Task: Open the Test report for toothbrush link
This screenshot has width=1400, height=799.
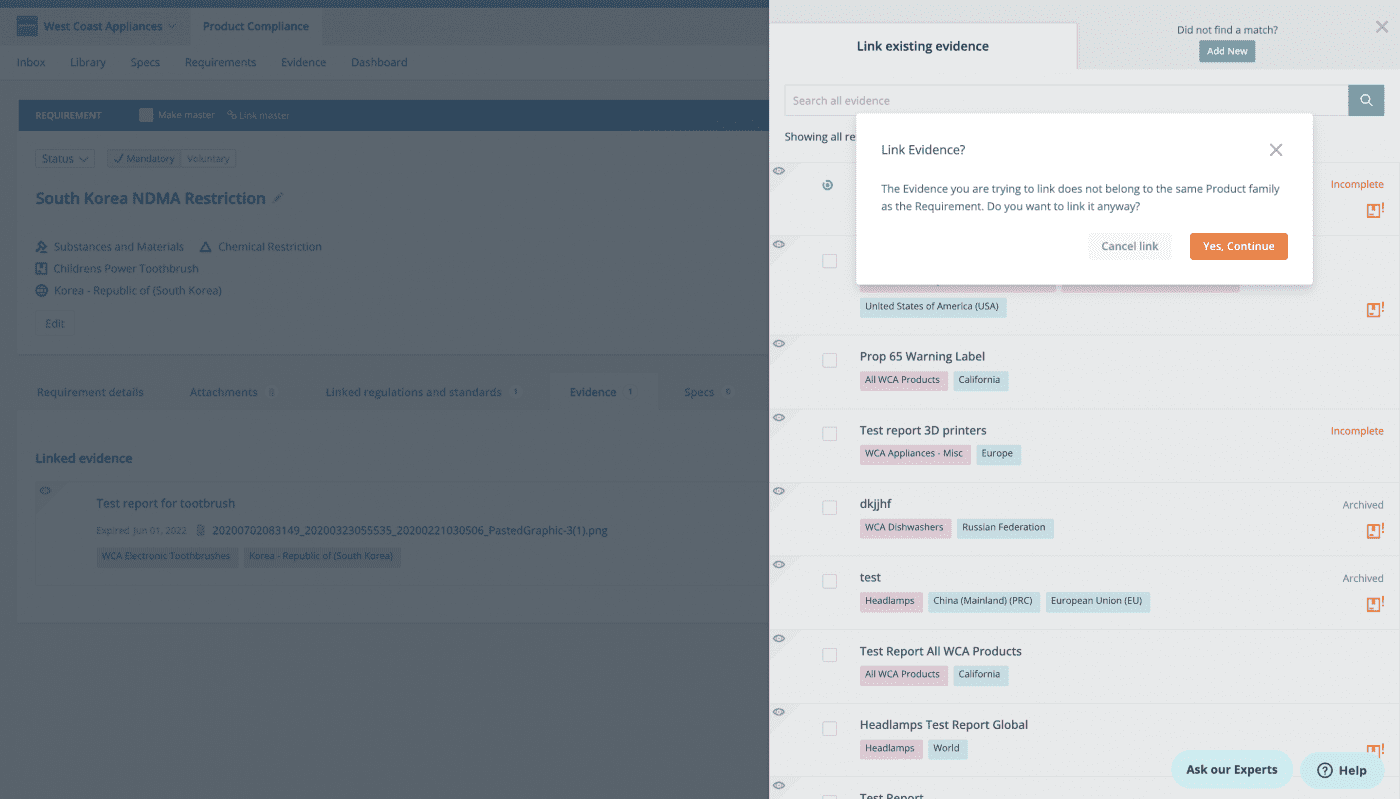Action: coord(166,503)
